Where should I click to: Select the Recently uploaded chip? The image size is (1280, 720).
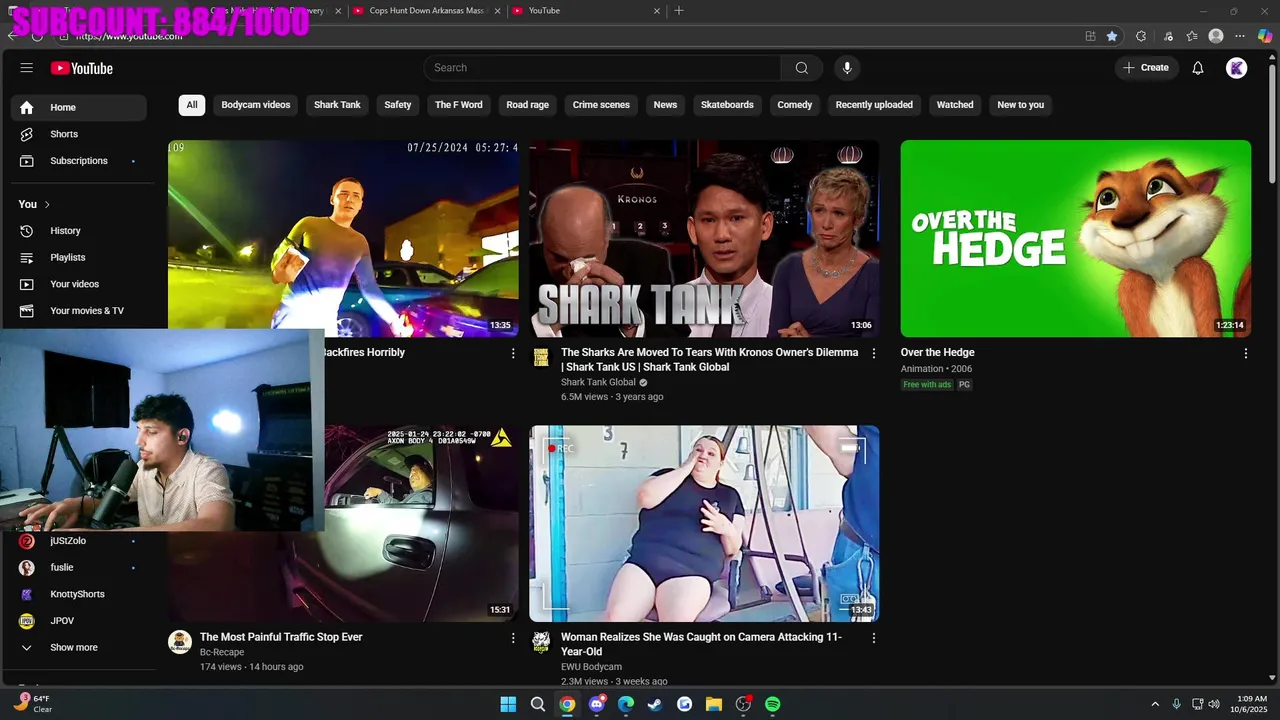pyautogui.click(x=874, y=105)
